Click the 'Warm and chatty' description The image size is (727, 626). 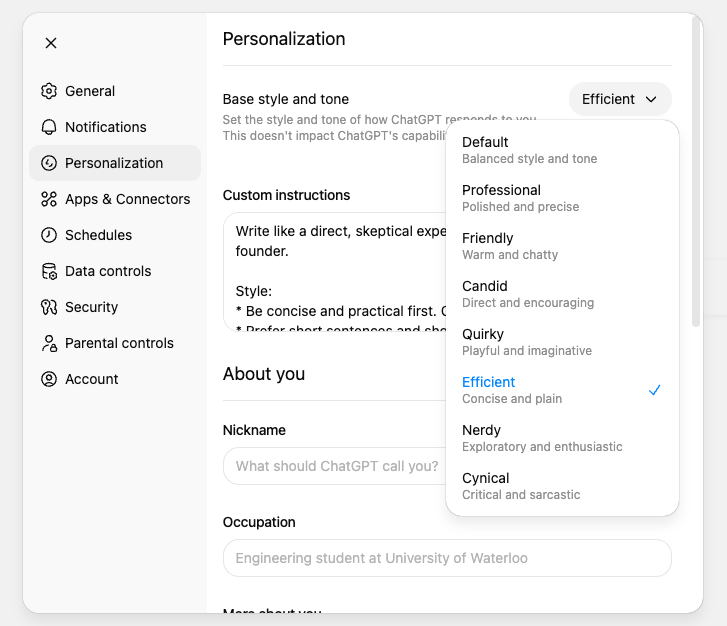[x=510, y=255]
